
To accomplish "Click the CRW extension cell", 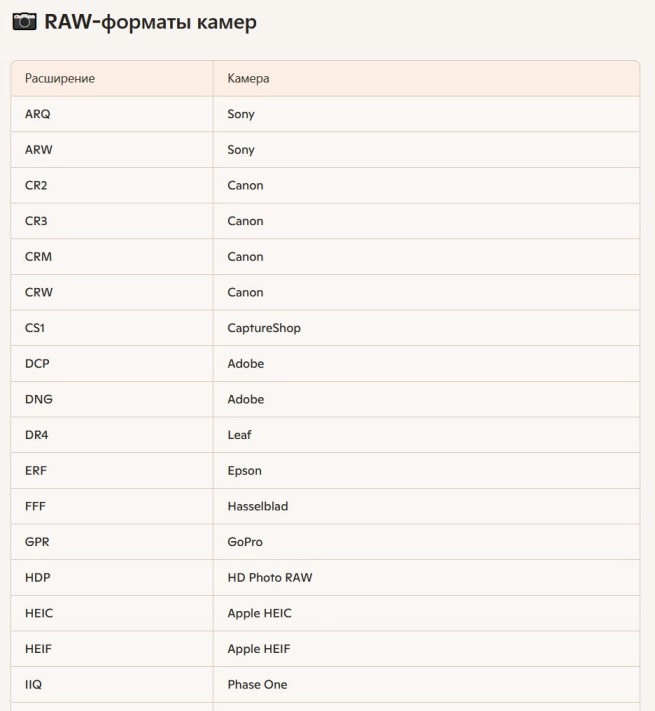I will click(x=39, y=292).
